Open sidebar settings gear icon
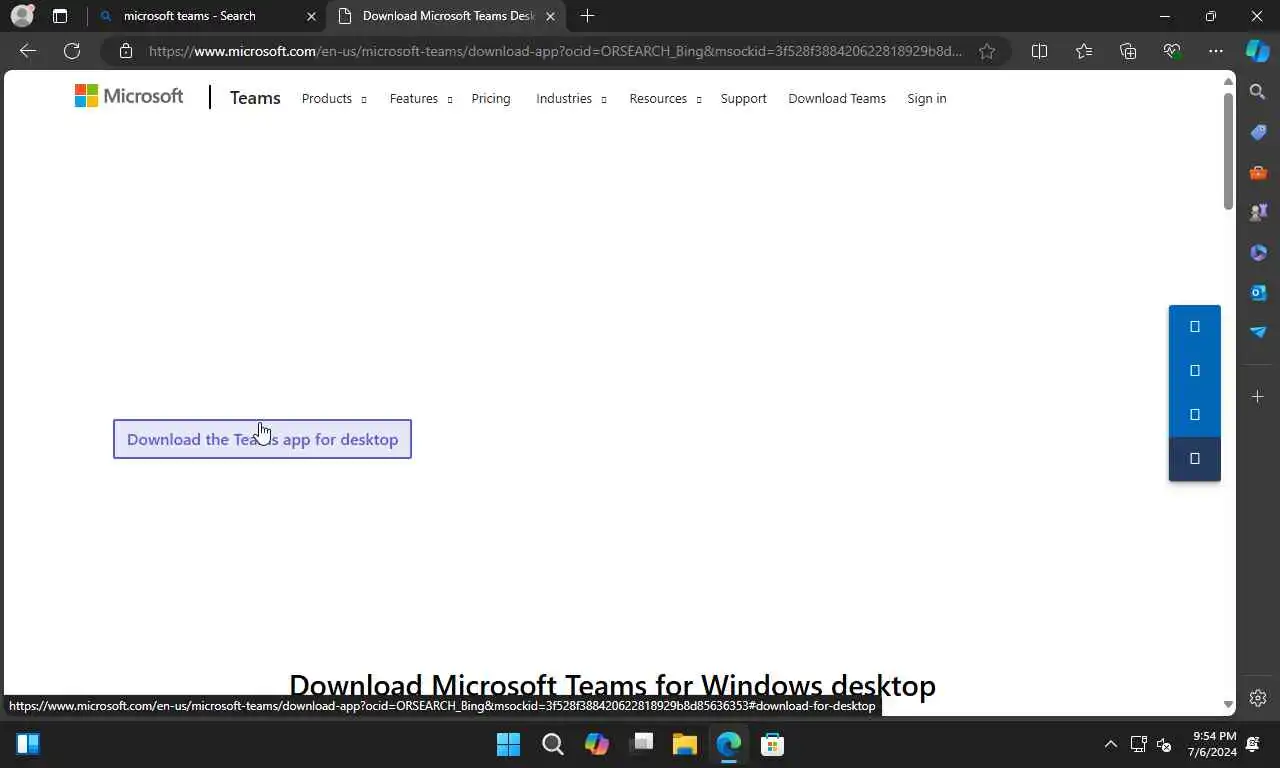This screenshot has width=1280, height=768. point(1258,698)
